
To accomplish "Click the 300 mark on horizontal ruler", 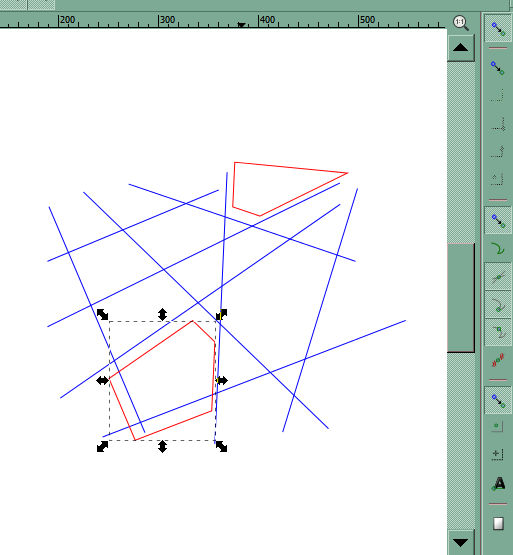I will (167, 20).
